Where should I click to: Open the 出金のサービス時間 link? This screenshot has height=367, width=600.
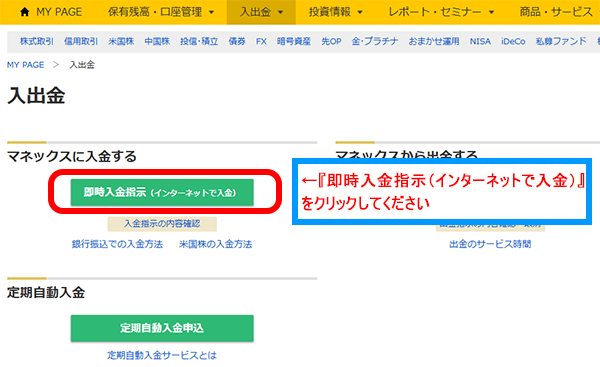[490, 244]
